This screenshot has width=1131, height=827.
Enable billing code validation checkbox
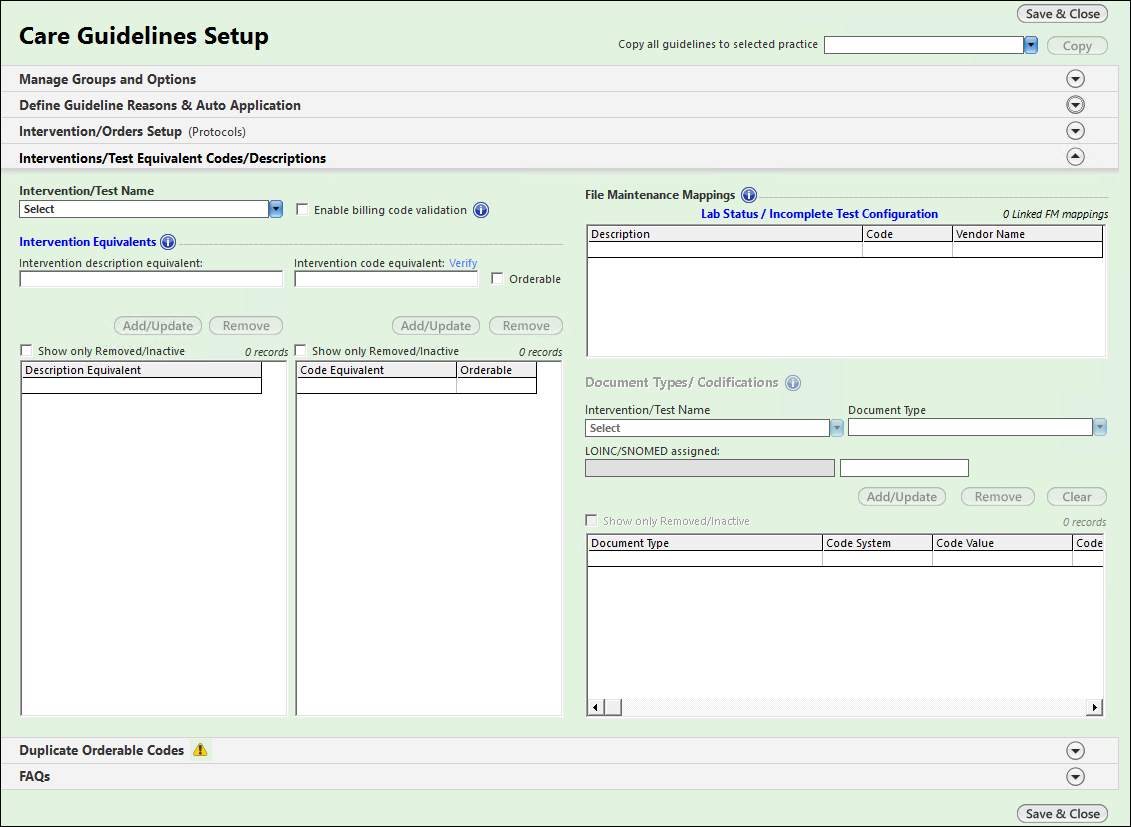[x=302, y=209]
